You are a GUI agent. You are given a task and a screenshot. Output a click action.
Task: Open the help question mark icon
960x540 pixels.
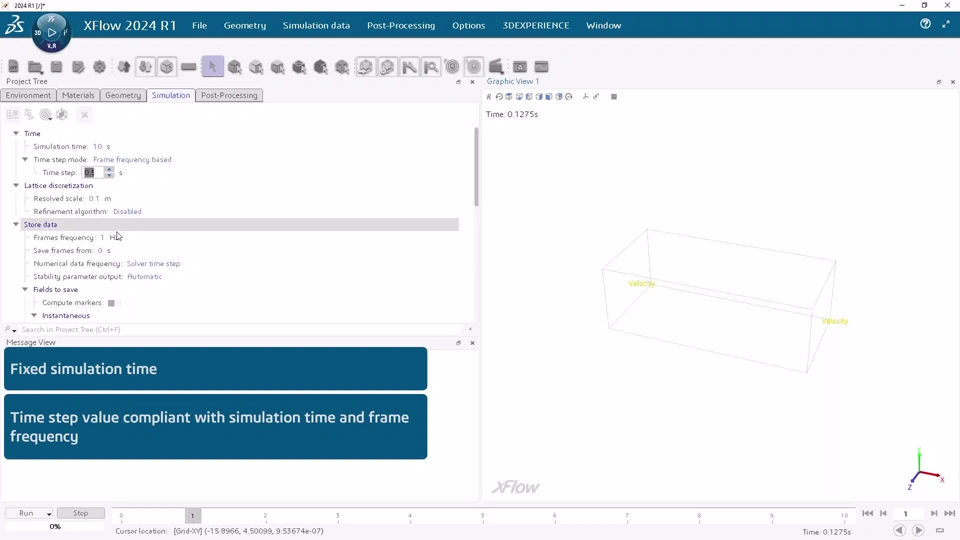(925, 24)
